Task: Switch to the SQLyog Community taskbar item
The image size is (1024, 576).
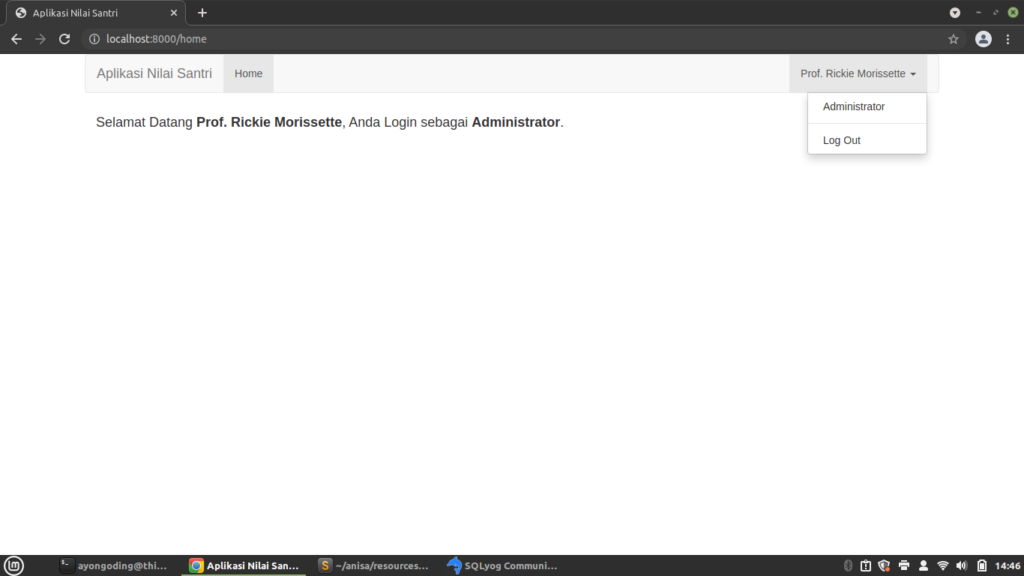Action: (503, 566)
